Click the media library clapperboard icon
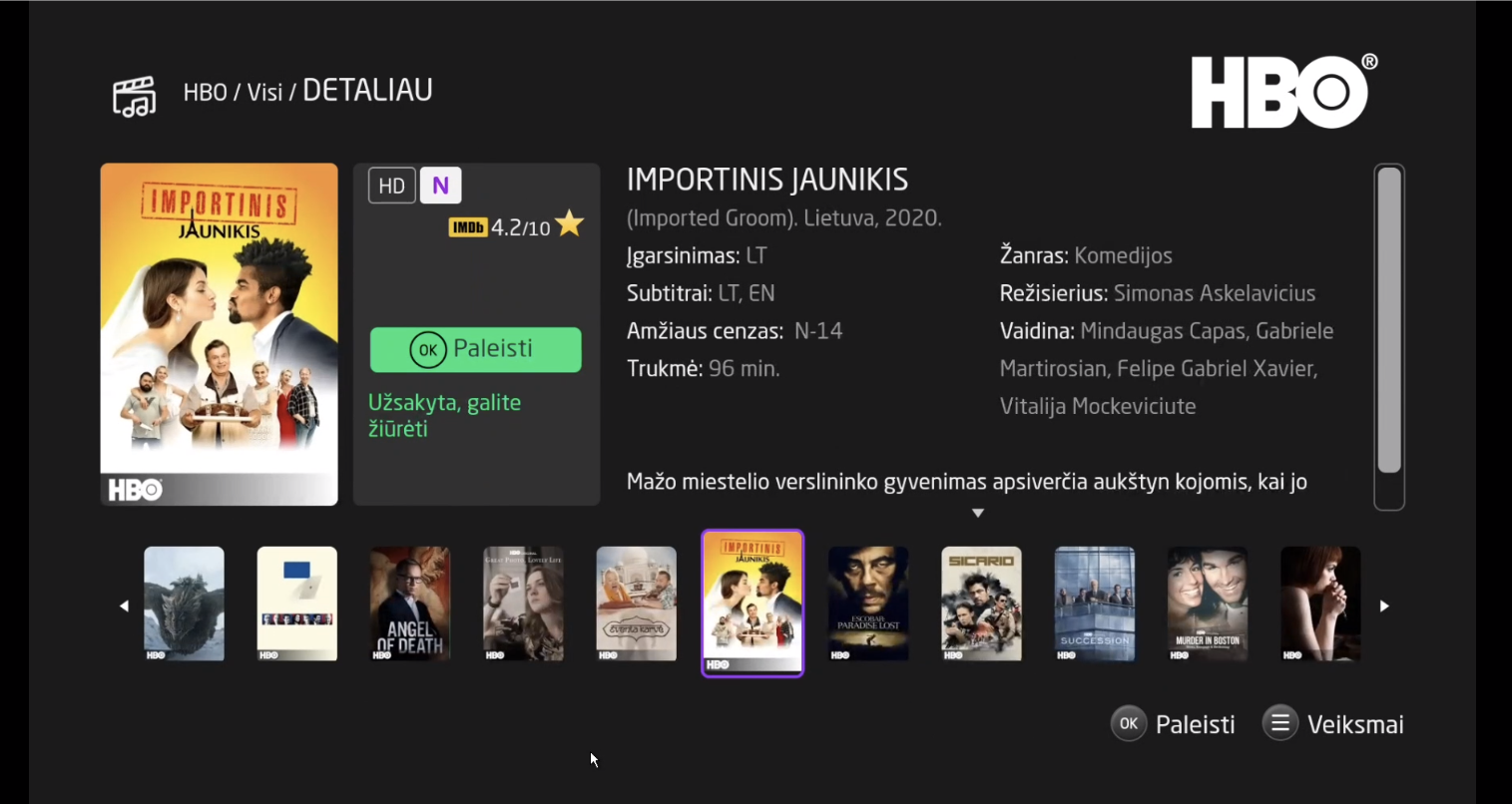 tap(135, 96)
